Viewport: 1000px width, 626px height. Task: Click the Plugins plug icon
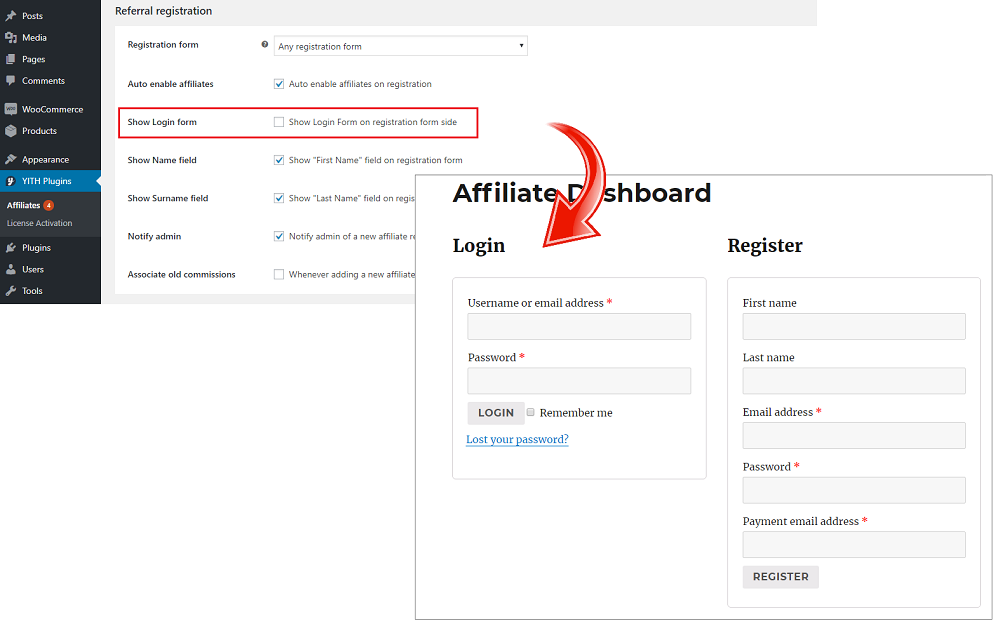coord(11,248)
